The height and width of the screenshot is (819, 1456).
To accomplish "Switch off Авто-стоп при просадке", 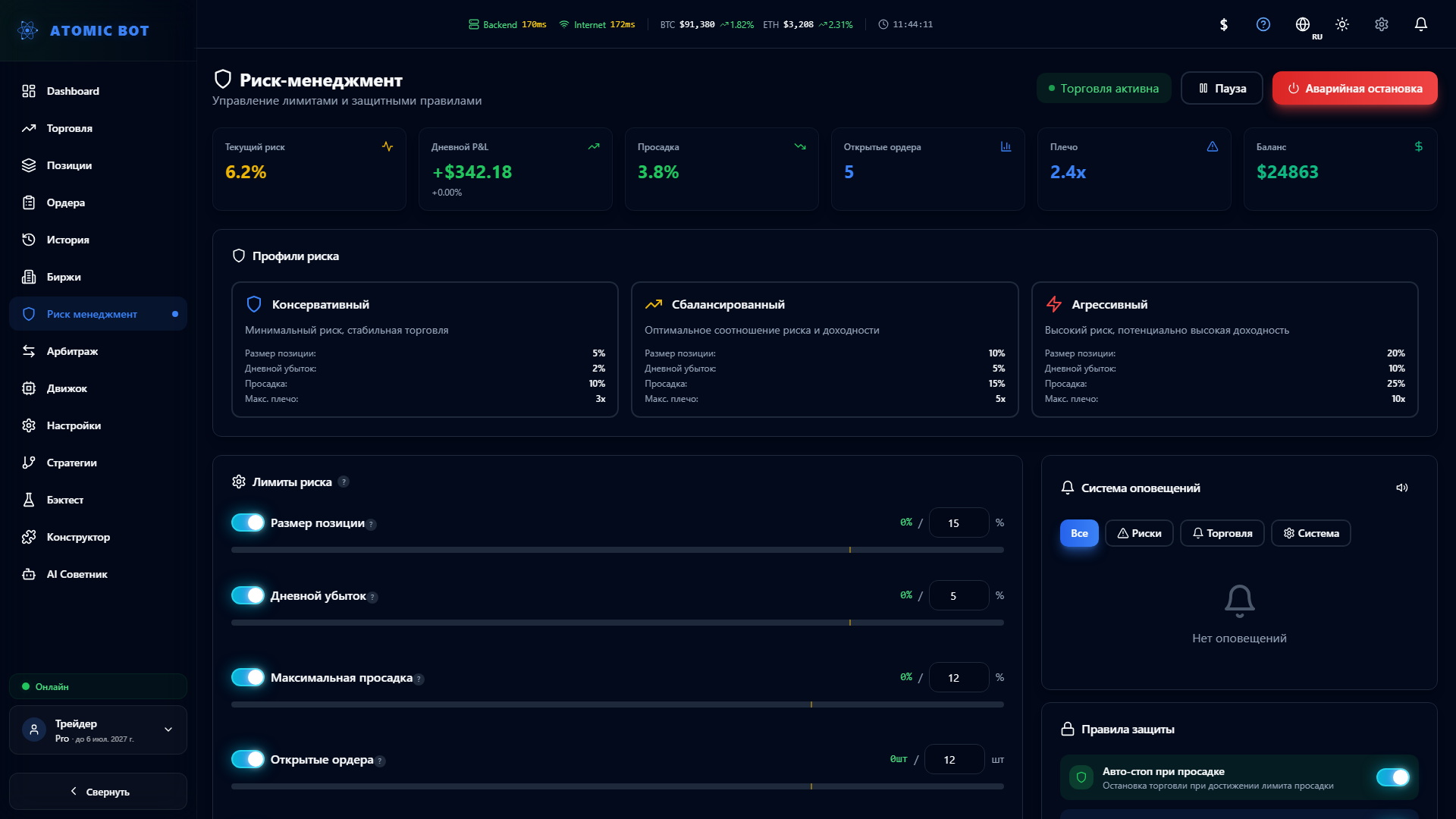I will 1393,777.
